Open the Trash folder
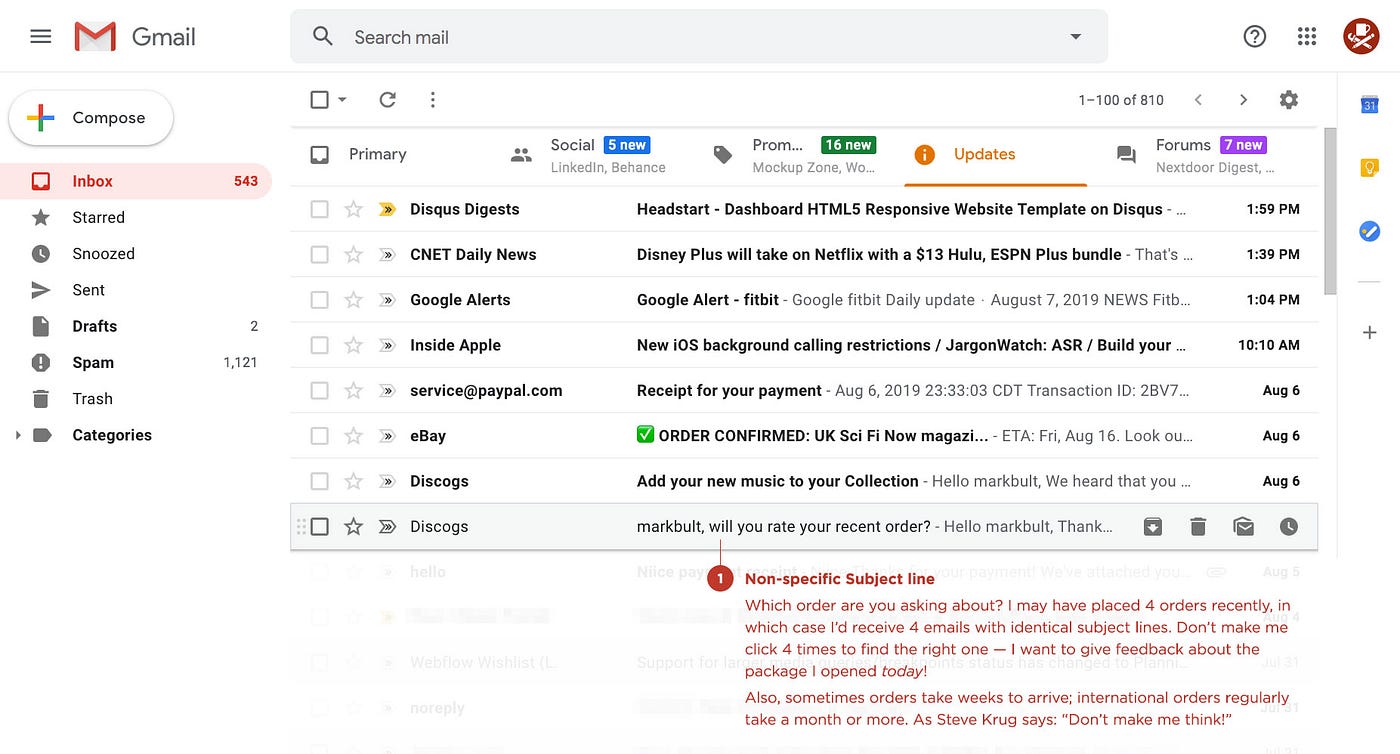Viewport: 1400px width, 754px height. [136, 399]
